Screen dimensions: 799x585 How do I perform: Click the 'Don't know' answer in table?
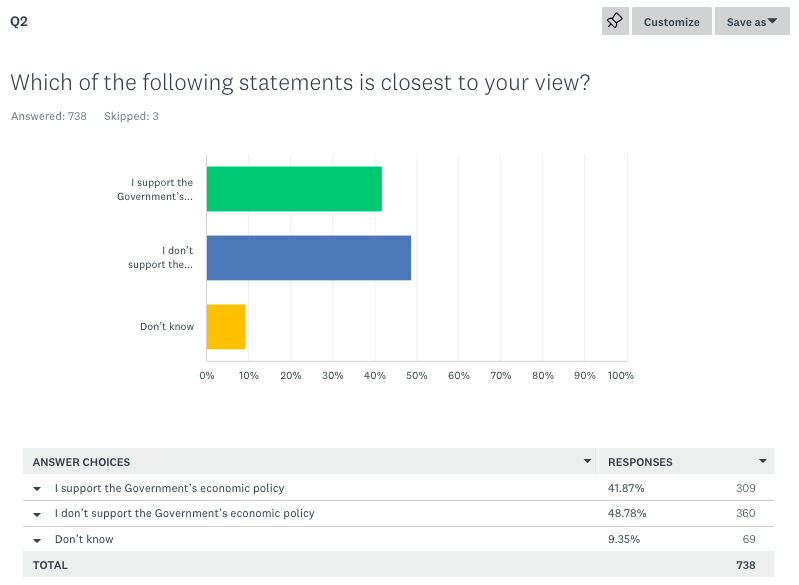coord(84,539)
